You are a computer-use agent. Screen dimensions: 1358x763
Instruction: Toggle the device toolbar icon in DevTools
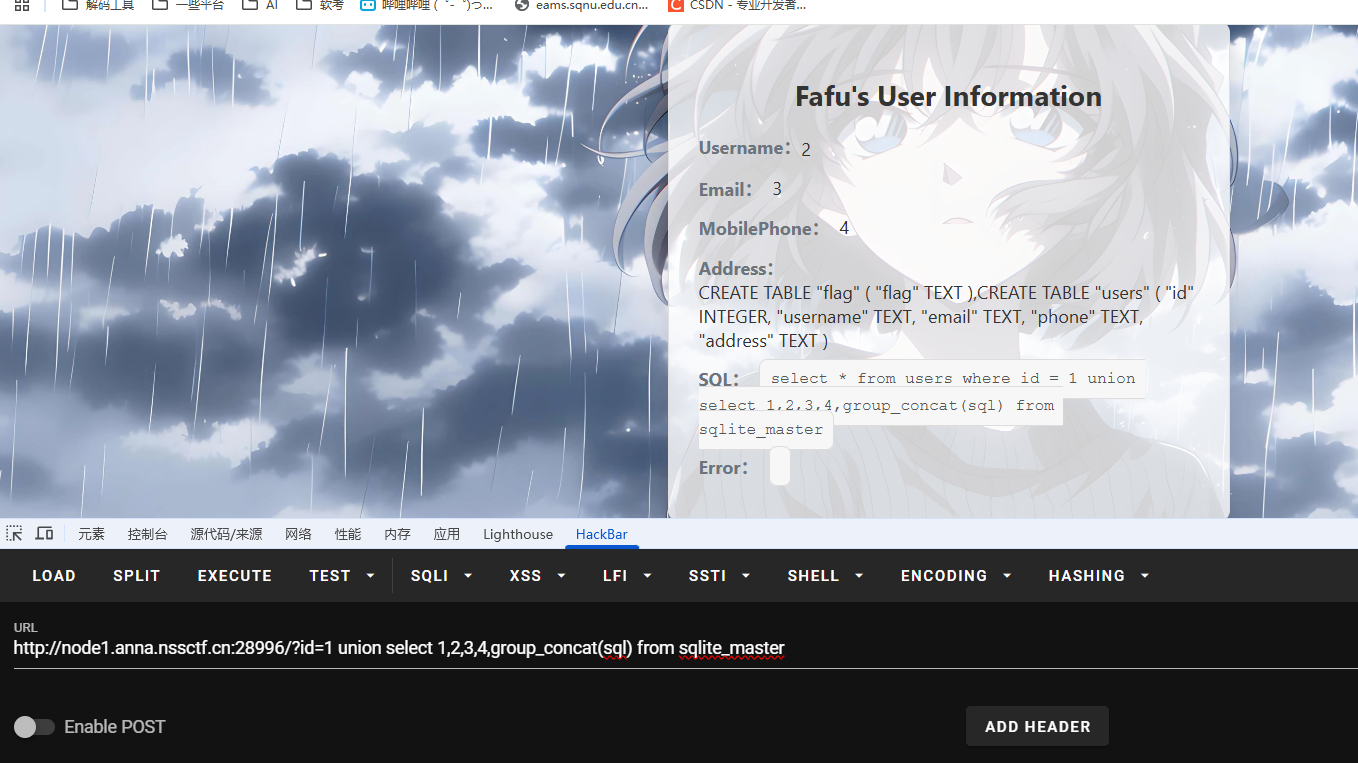tap(44, 534)
